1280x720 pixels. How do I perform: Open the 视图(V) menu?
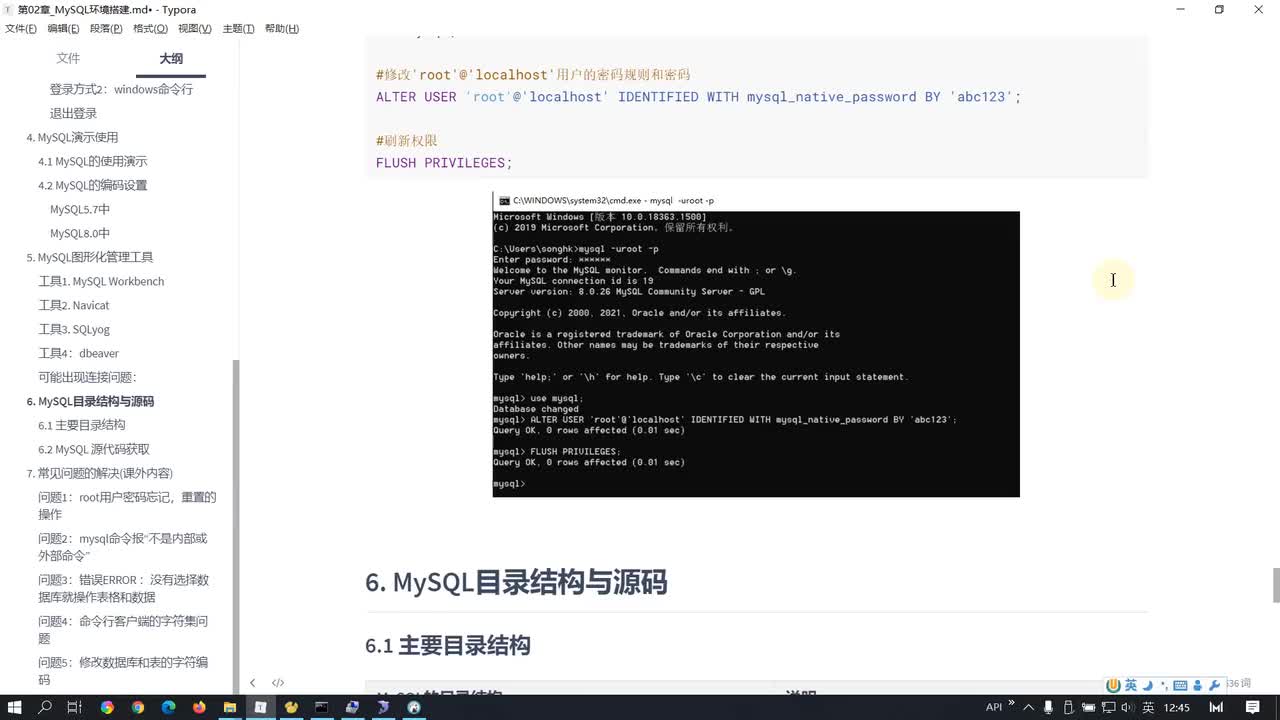[194, 28]
